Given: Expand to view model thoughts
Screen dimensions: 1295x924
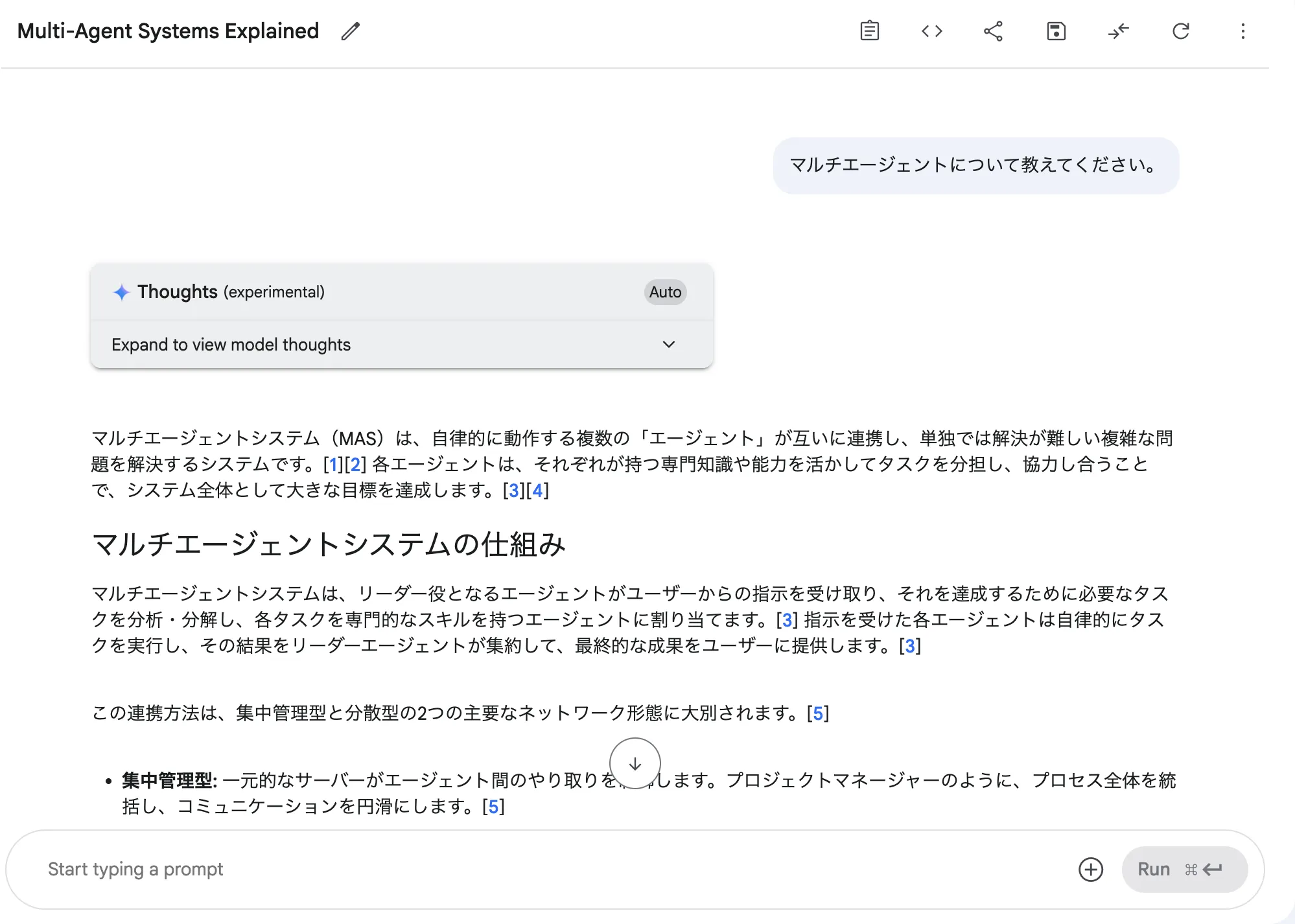Looking at the screenshot, I should pos(230,344).
